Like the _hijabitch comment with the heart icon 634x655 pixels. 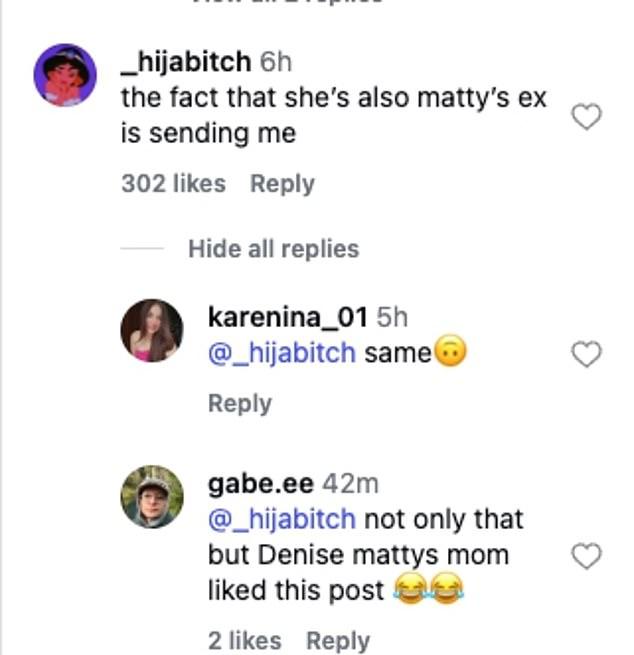coord(586,117)
